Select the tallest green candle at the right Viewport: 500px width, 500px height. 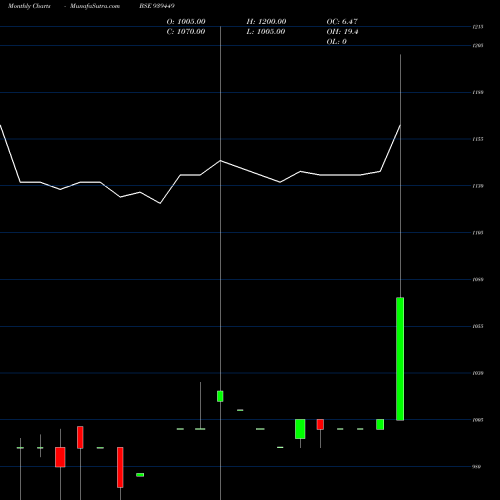(400, 359)
